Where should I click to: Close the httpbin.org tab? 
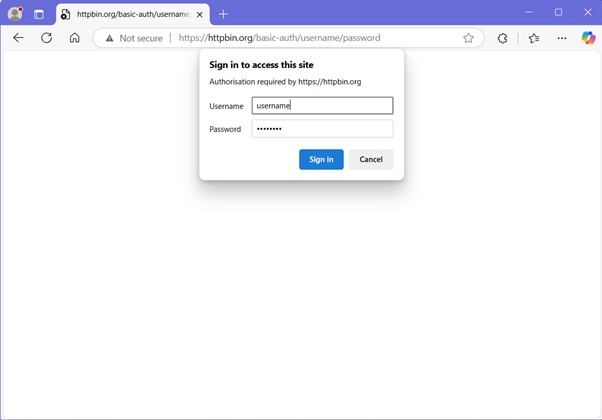pyautogui.click(x=200, y=15)
